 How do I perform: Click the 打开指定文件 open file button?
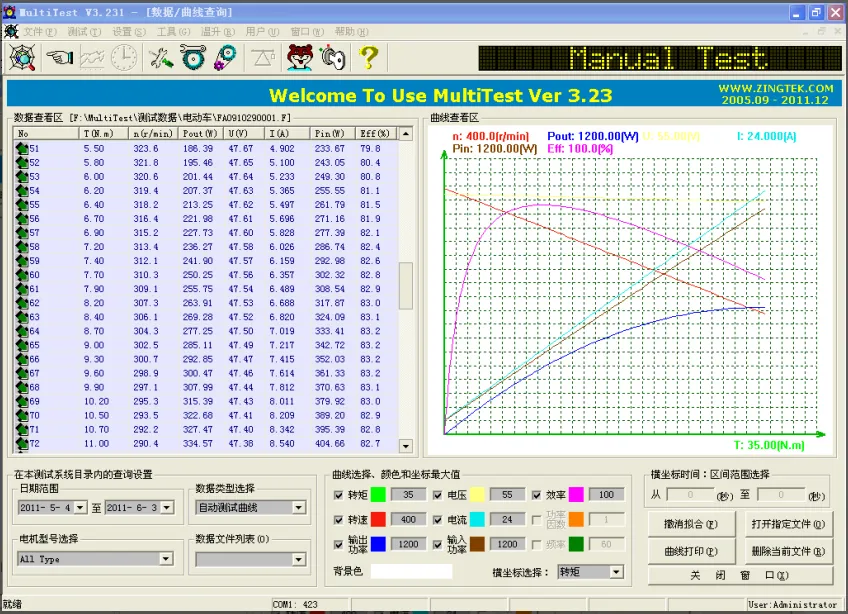(789, 524)
